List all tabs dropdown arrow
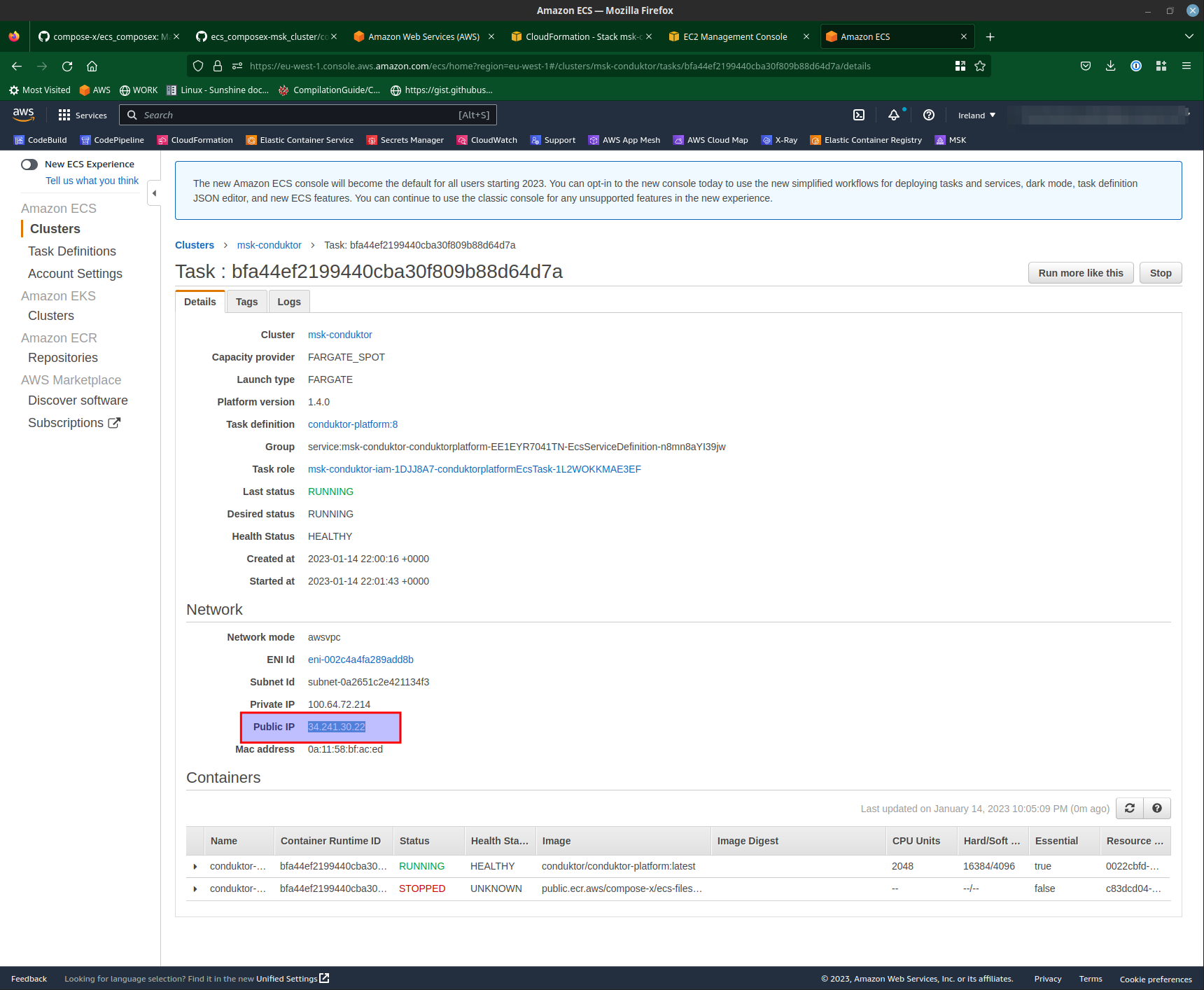Image resolution: width=1204 pixels, height=990 pixels. pyautogui.click(x=1189, y=36)
